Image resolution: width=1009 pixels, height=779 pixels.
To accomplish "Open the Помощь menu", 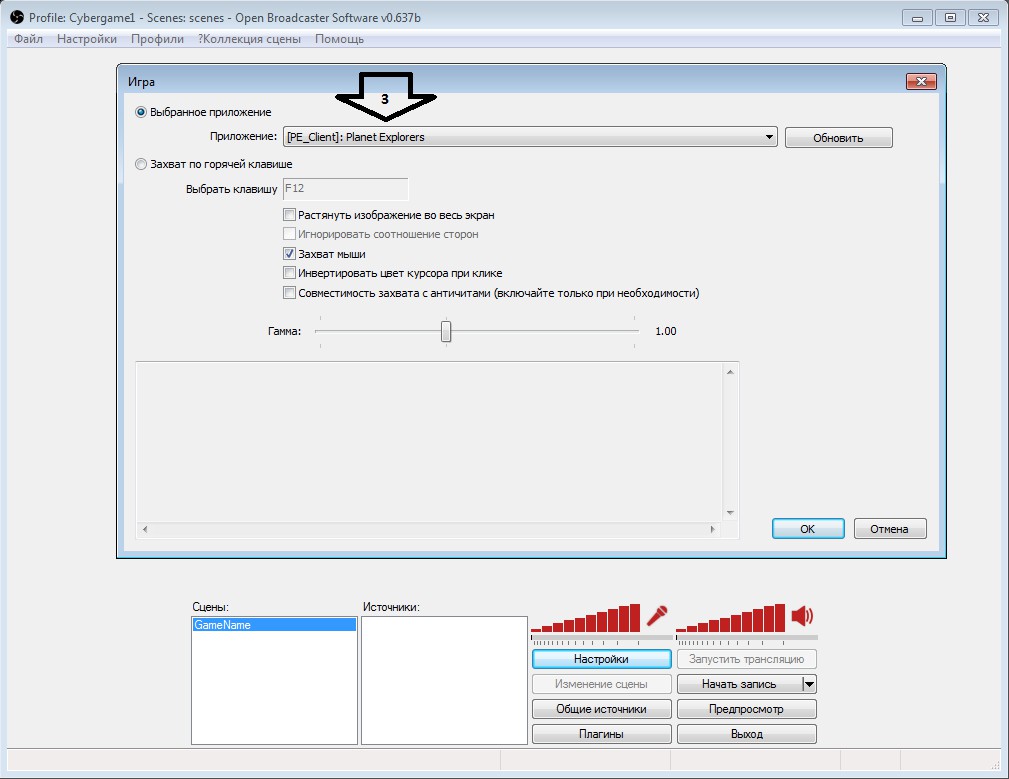I will click(x=339, y=39).
